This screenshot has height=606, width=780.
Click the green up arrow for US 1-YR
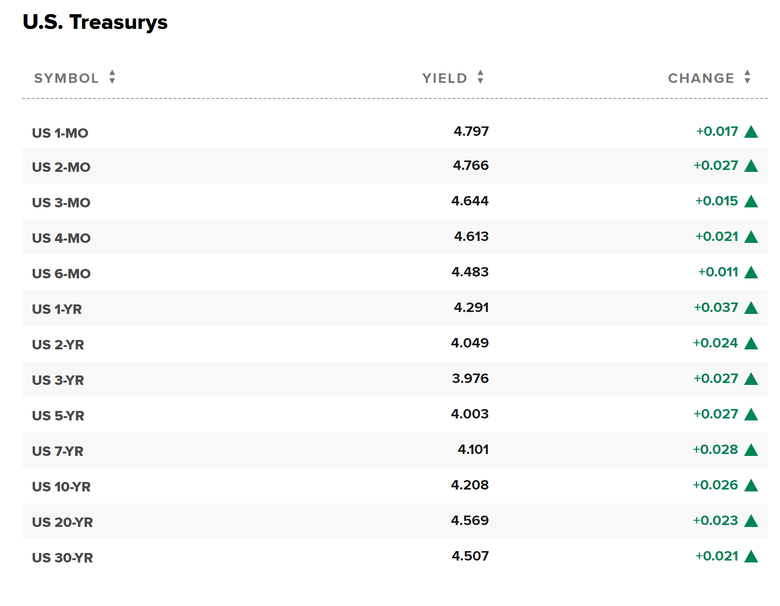click(751, 308)
